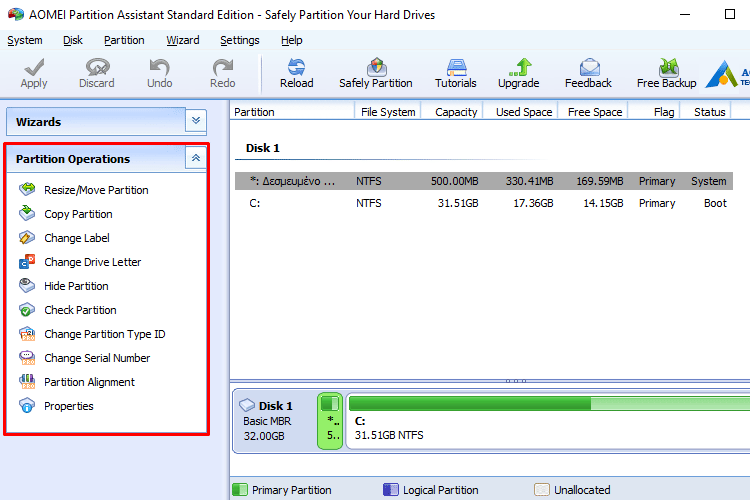Select the Change Serial Number operation
Image resolution: width=750 pixels, height=500 pixels.
(97, 358)
